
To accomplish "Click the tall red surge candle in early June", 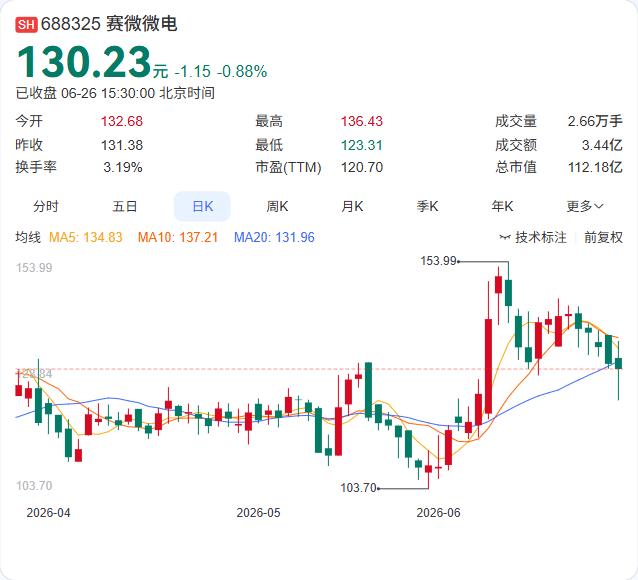I will [488, 366].
